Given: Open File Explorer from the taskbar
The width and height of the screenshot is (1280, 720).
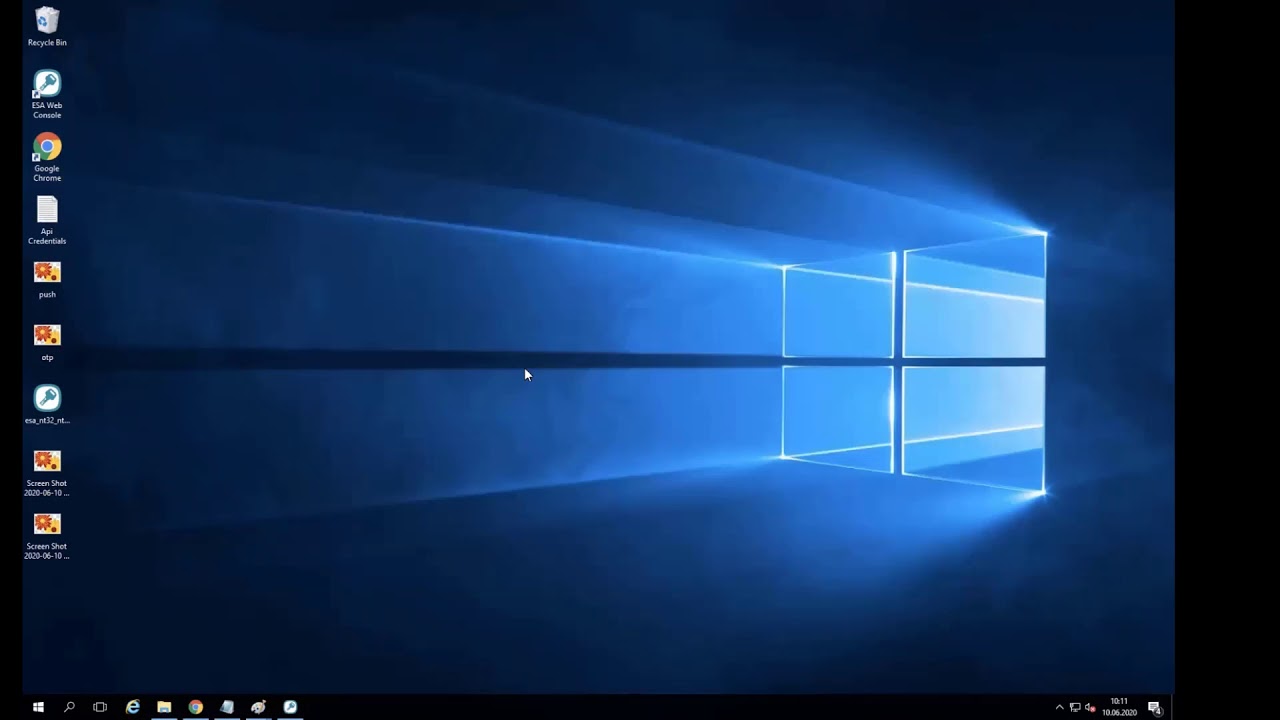Looking at the screenshot, I should click(x=164, y=707).
